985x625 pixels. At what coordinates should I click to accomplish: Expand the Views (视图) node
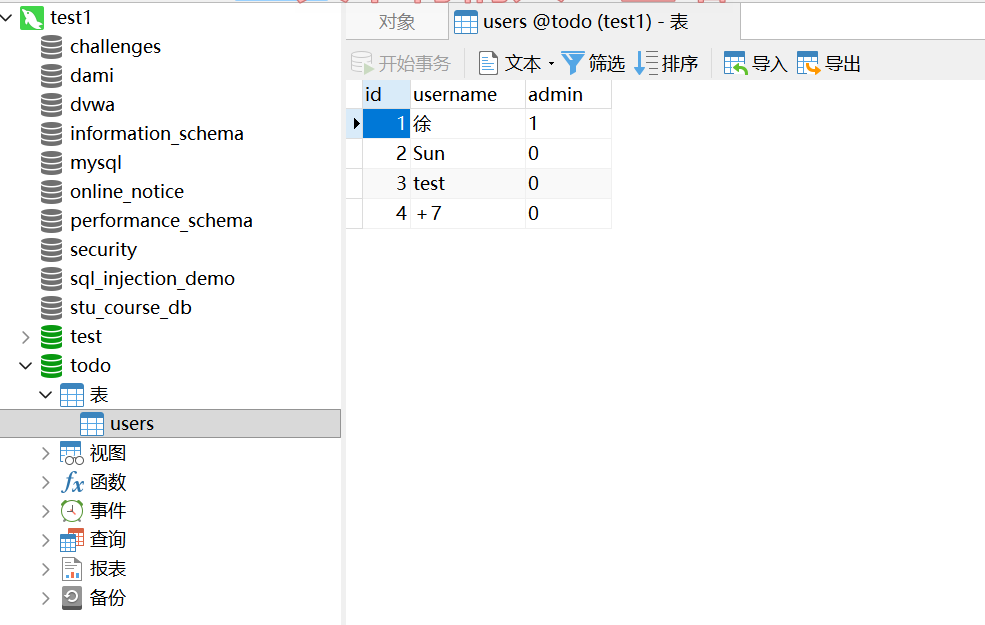(x=46, y=453)
